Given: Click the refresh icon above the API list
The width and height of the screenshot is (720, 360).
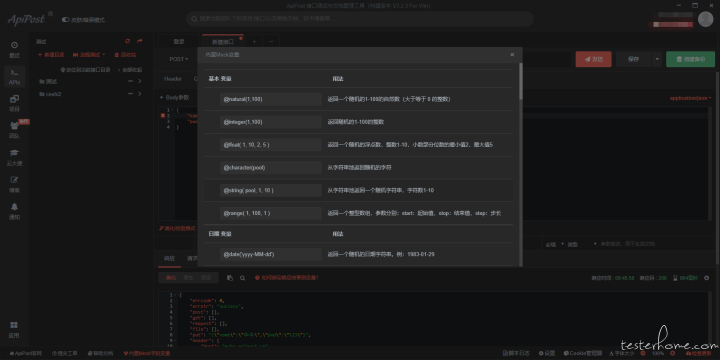Looking at the screenshot, I should click(x=128, y=41).
